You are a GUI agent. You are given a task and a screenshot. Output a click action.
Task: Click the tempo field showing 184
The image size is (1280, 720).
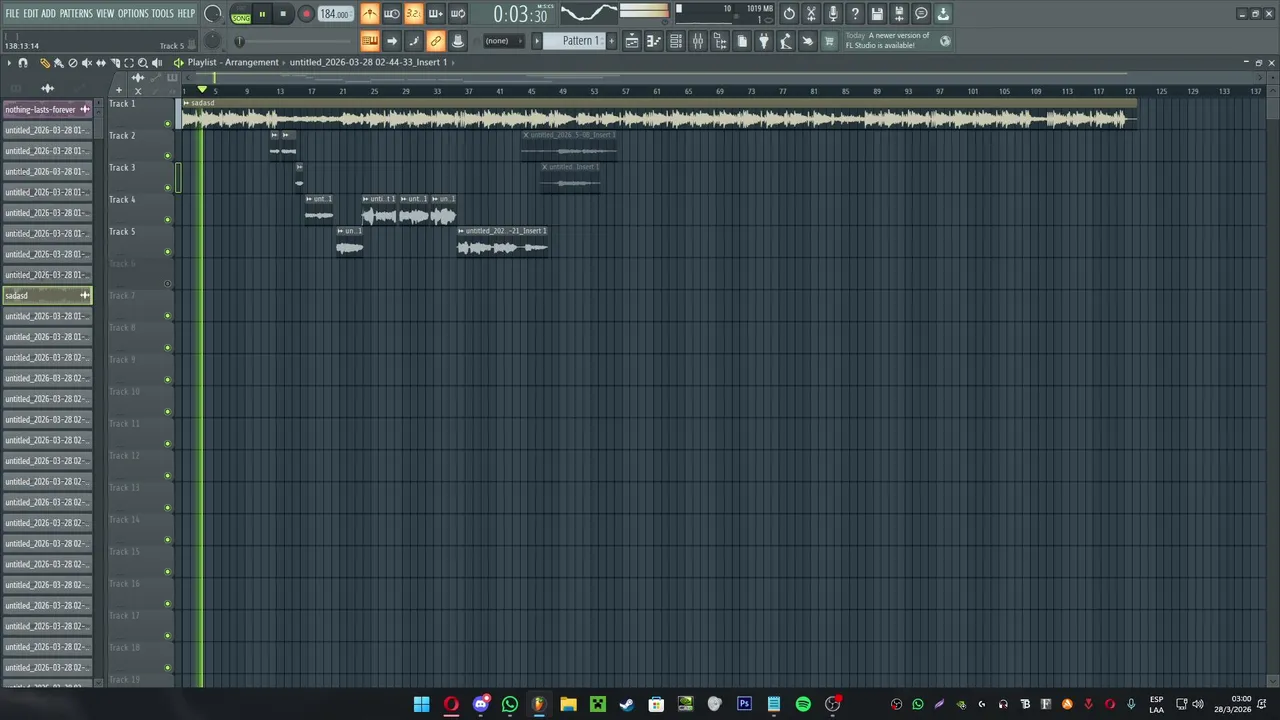tap(334, 14)
